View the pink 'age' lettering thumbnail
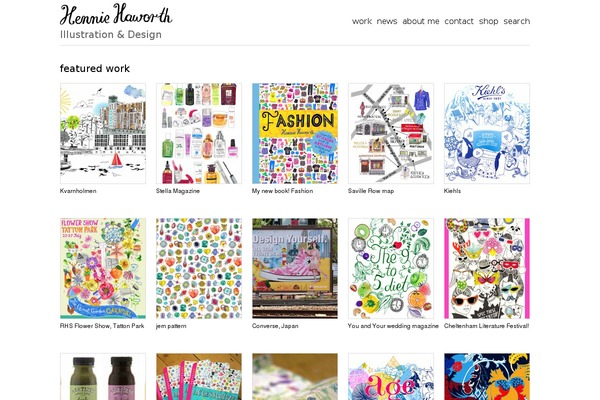Screen dimensions: 600x400 391,377
